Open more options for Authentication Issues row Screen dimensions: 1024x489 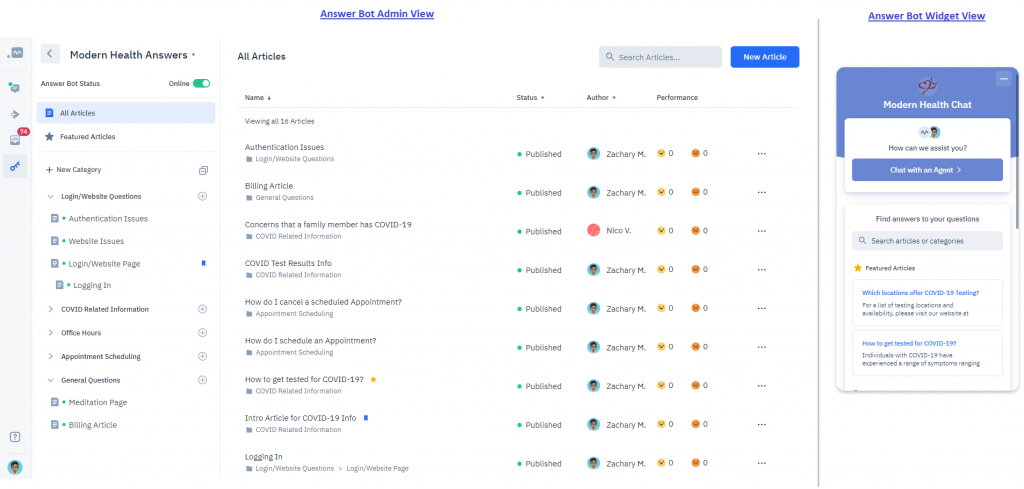click(761, 154)
